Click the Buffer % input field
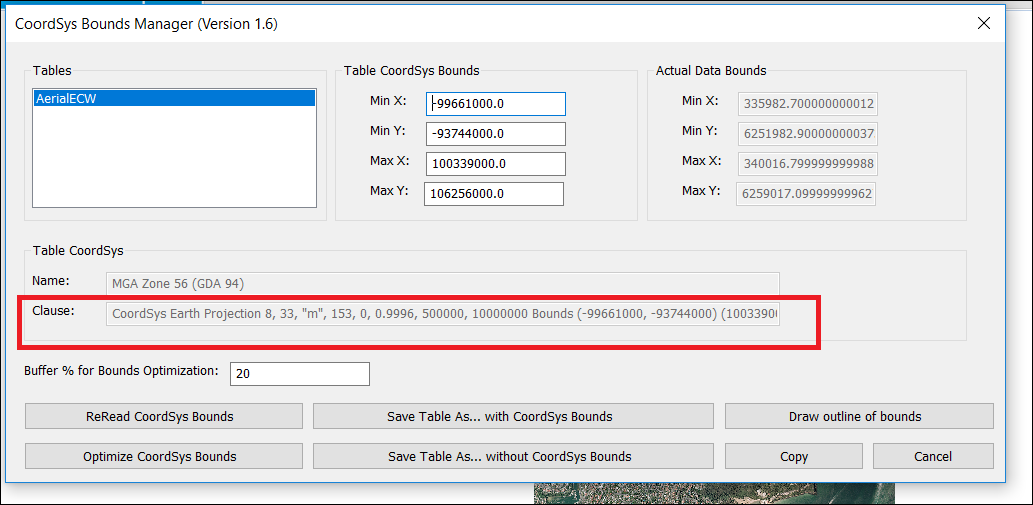The height and width of the screenshot is (505, 1033). point(300,373)
